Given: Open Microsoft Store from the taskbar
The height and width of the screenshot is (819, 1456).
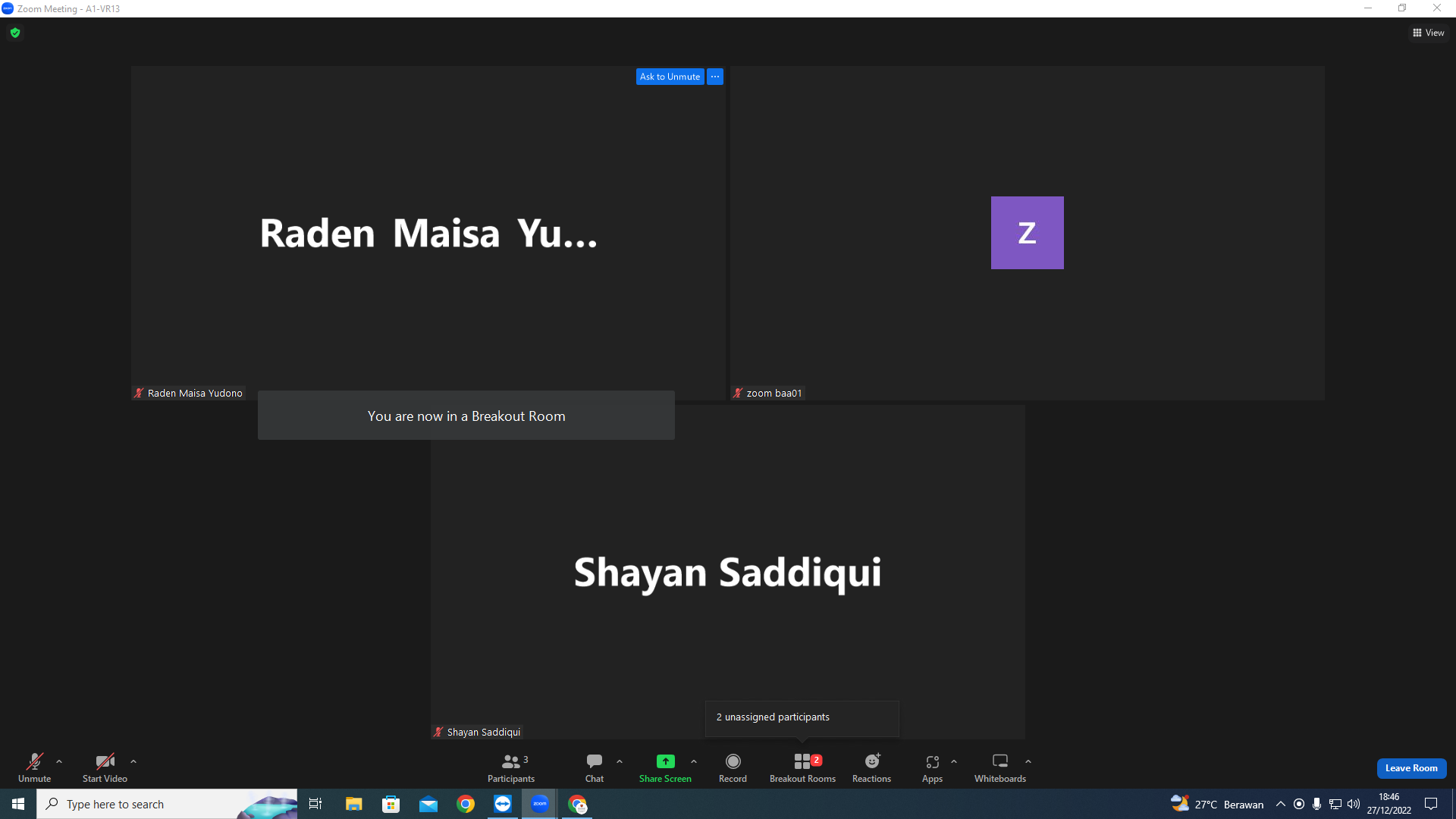Looking at the screenshot, I should tap(391, 804).
